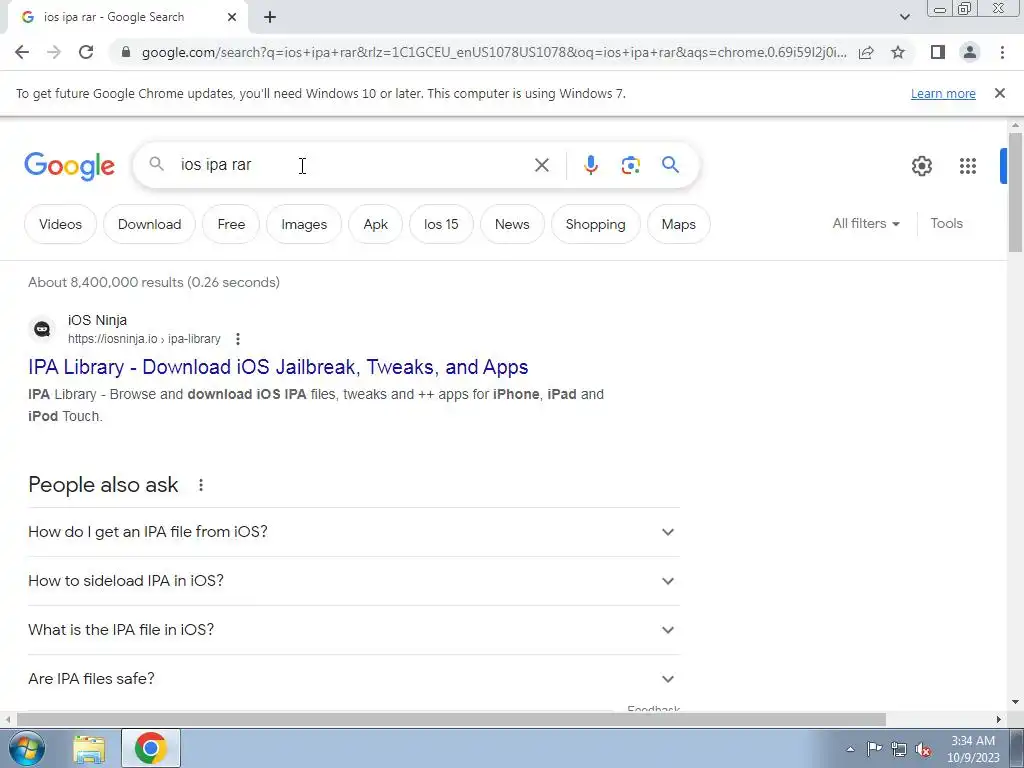View site security lock information
Image resolution: width=1024 pixels, height=768 pixels.
[126, 52]
